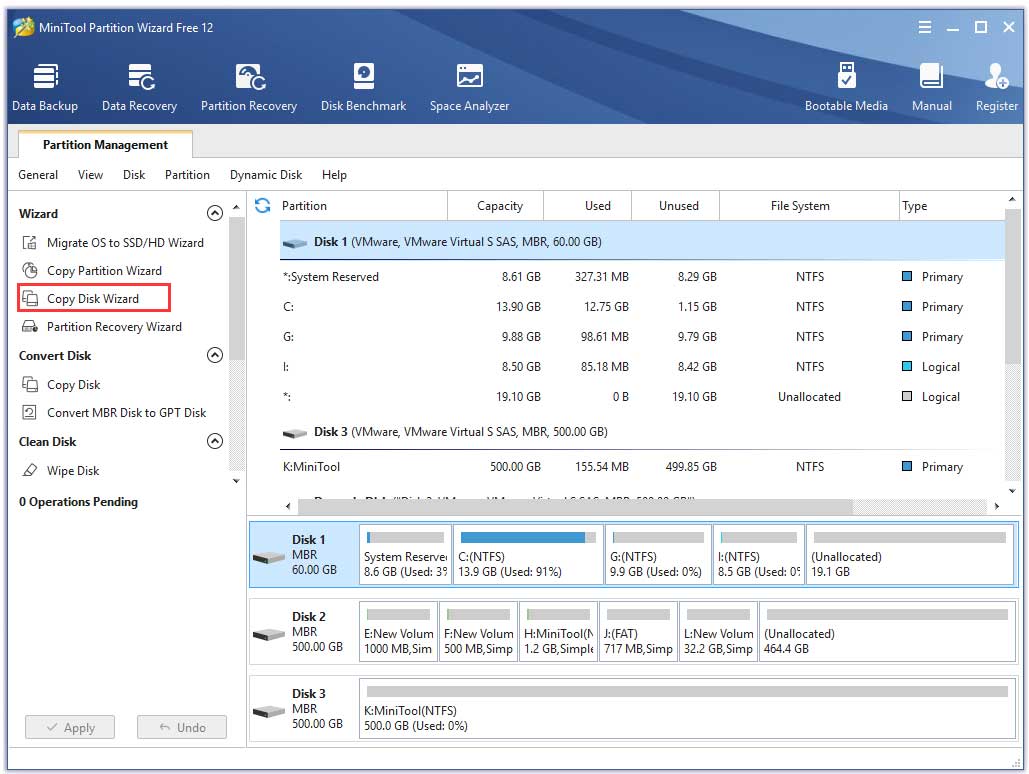This screenshot has height=774, width=1029.
Task: Open Partition Recovery tool
Action: point(249,87)
